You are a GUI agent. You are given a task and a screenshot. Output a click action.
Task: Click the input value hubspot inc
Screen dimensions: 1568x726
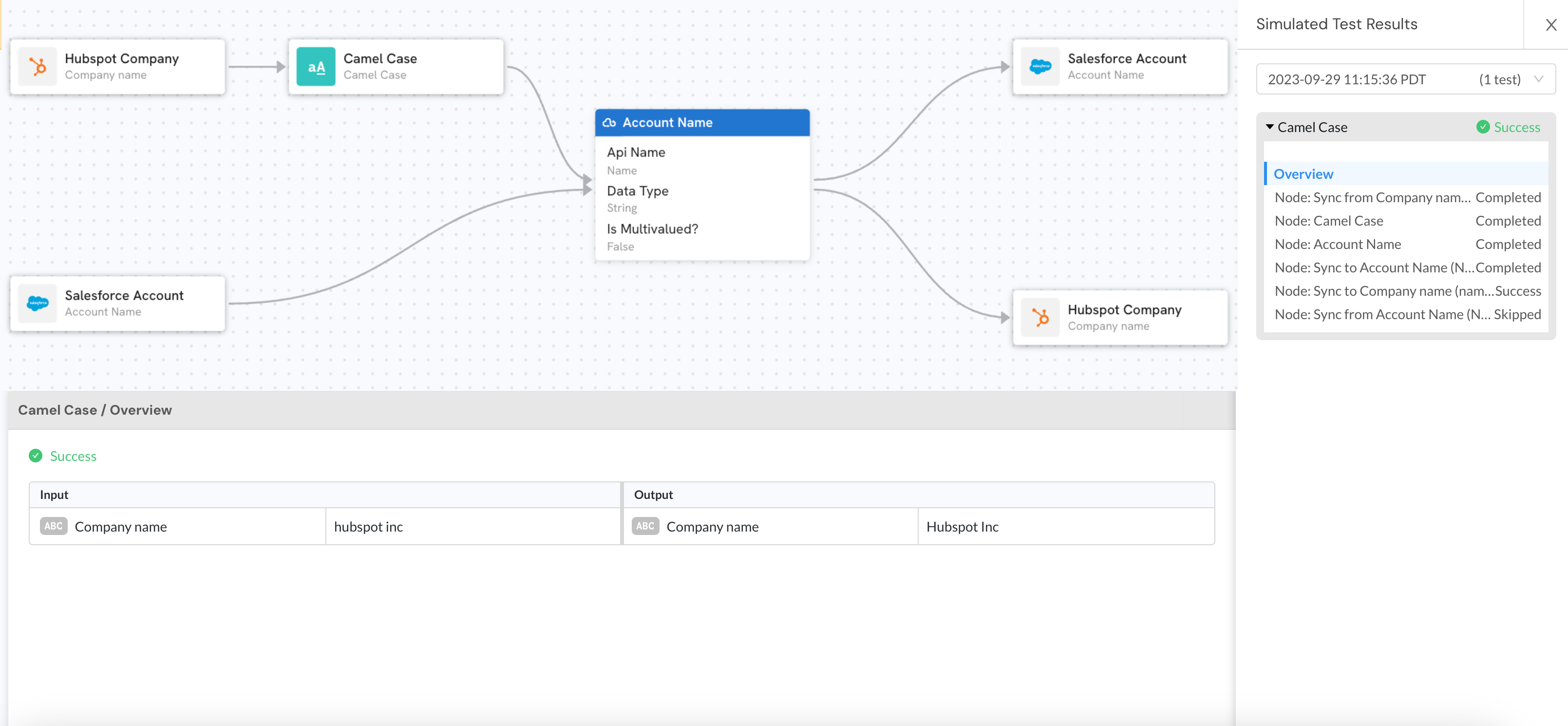[x=368, y=527]
